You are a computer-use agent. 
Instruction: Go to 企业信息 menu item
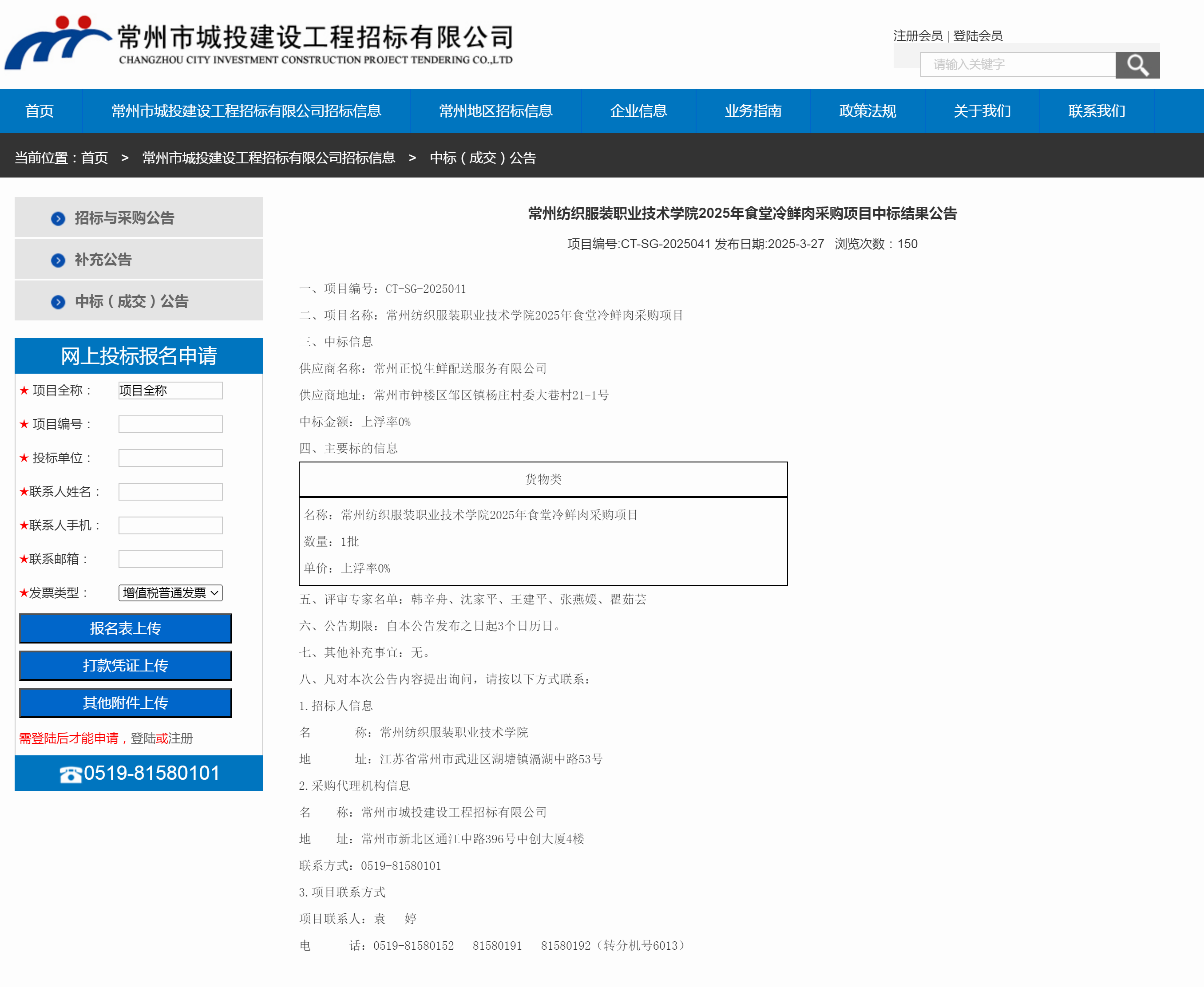coord(638,111)
